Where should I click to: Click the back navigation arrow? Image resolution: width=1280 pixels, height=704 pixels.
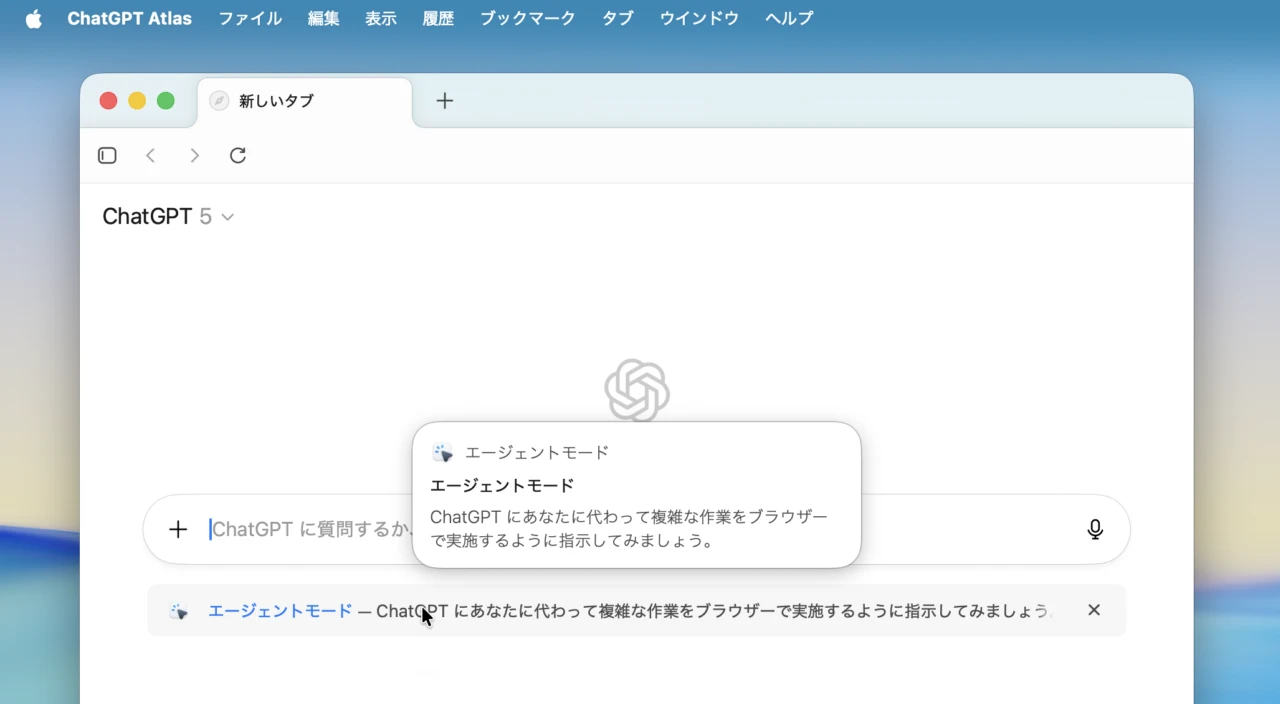[x=151, y=155]
